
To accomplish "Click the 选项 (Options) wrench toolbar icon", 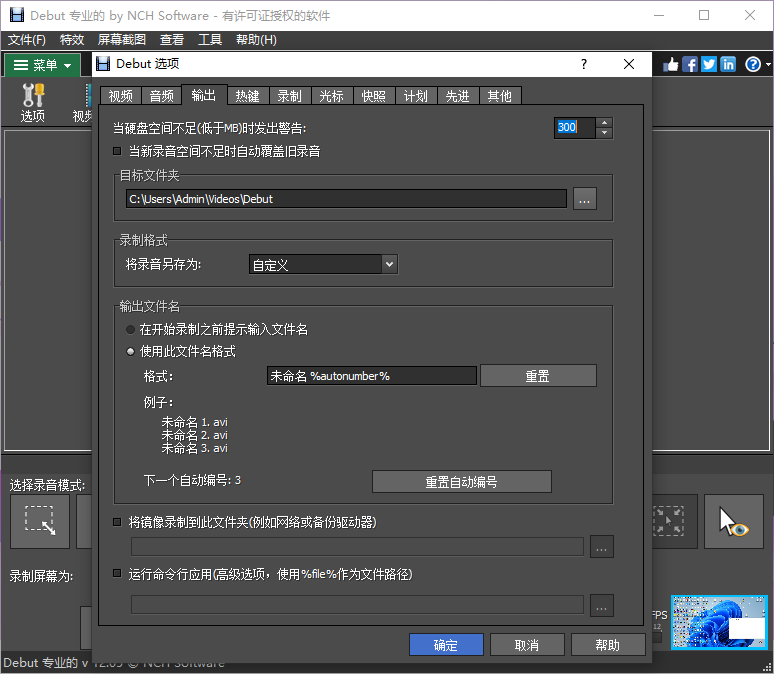I will pyautogui.click(x=33, y=102).
